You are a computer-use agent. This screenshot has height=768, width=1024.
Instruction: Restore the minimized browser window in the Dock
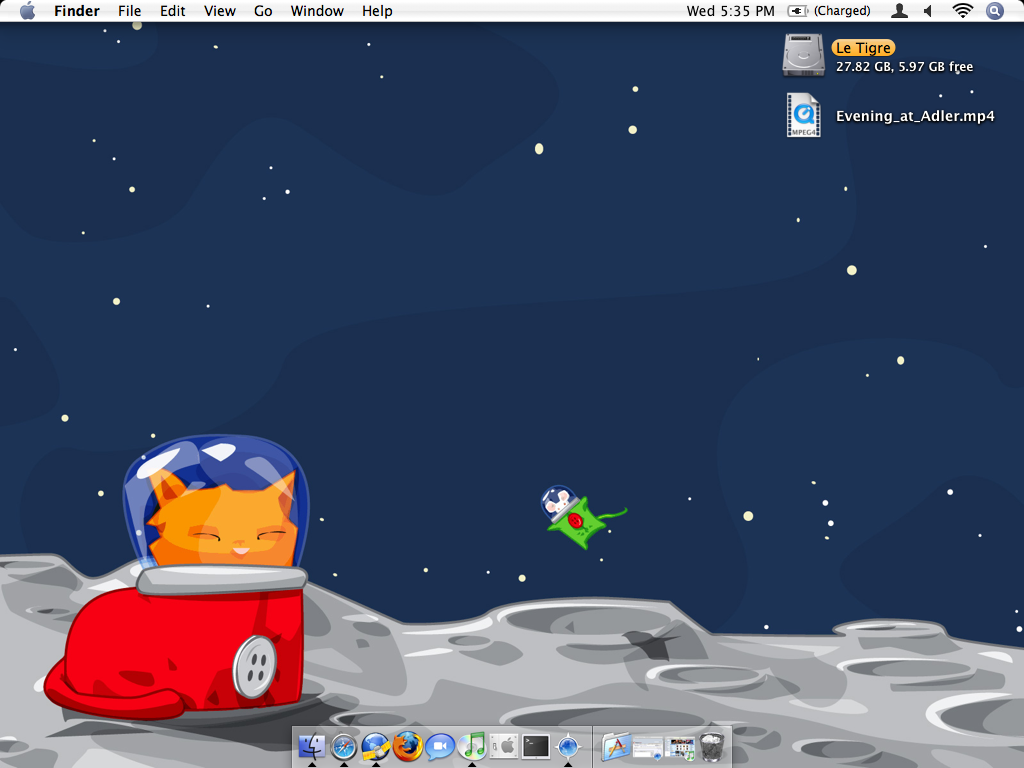[x=648, y=747]
